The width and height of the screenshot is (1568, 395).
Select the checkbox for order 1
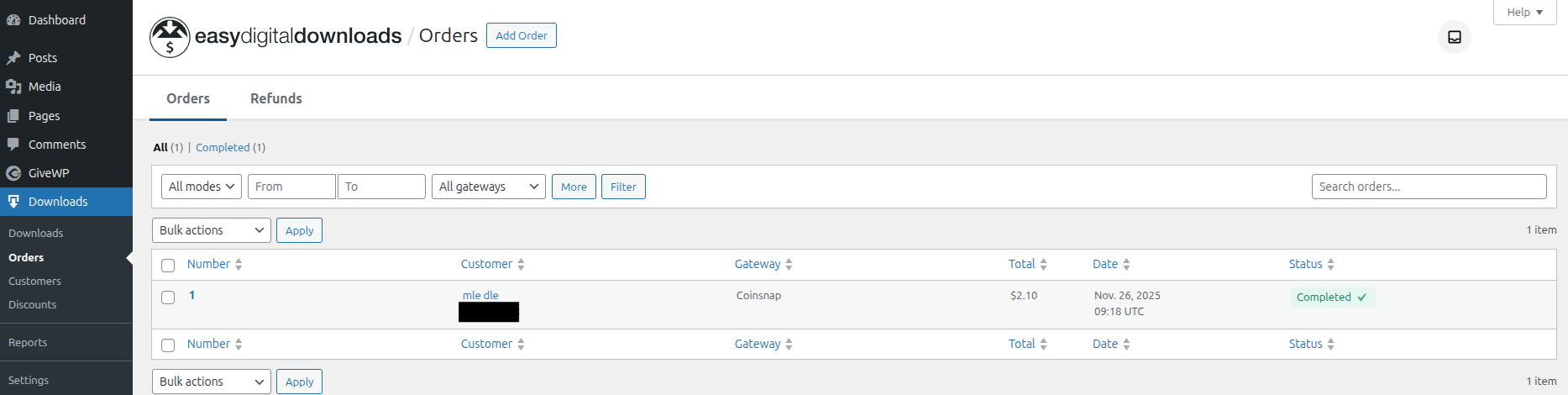click(168, 298)
